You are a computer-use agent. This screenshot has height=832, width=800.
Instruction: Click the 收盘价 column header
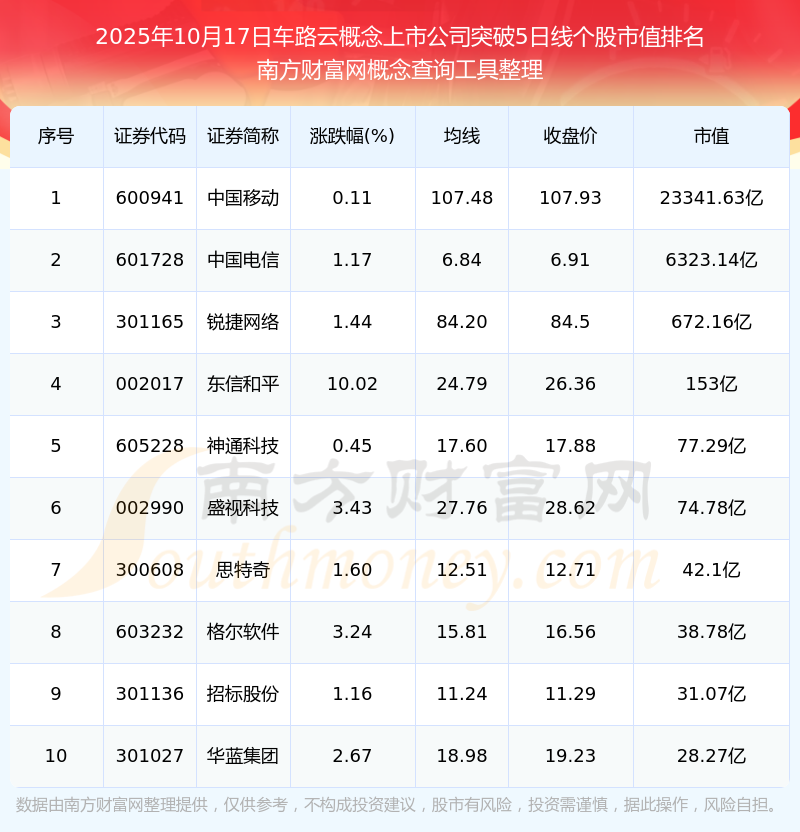(570, 136)
